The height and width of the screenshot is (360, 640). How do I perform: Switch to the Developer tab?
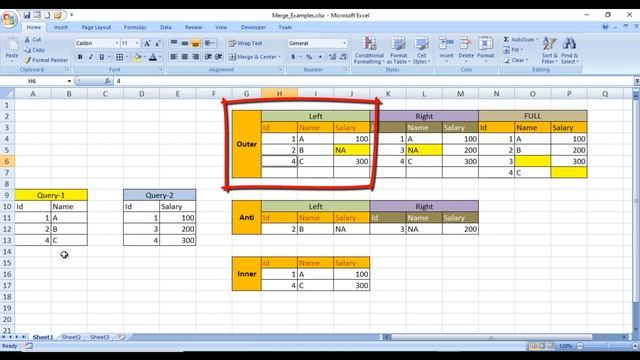pos(253,27)
